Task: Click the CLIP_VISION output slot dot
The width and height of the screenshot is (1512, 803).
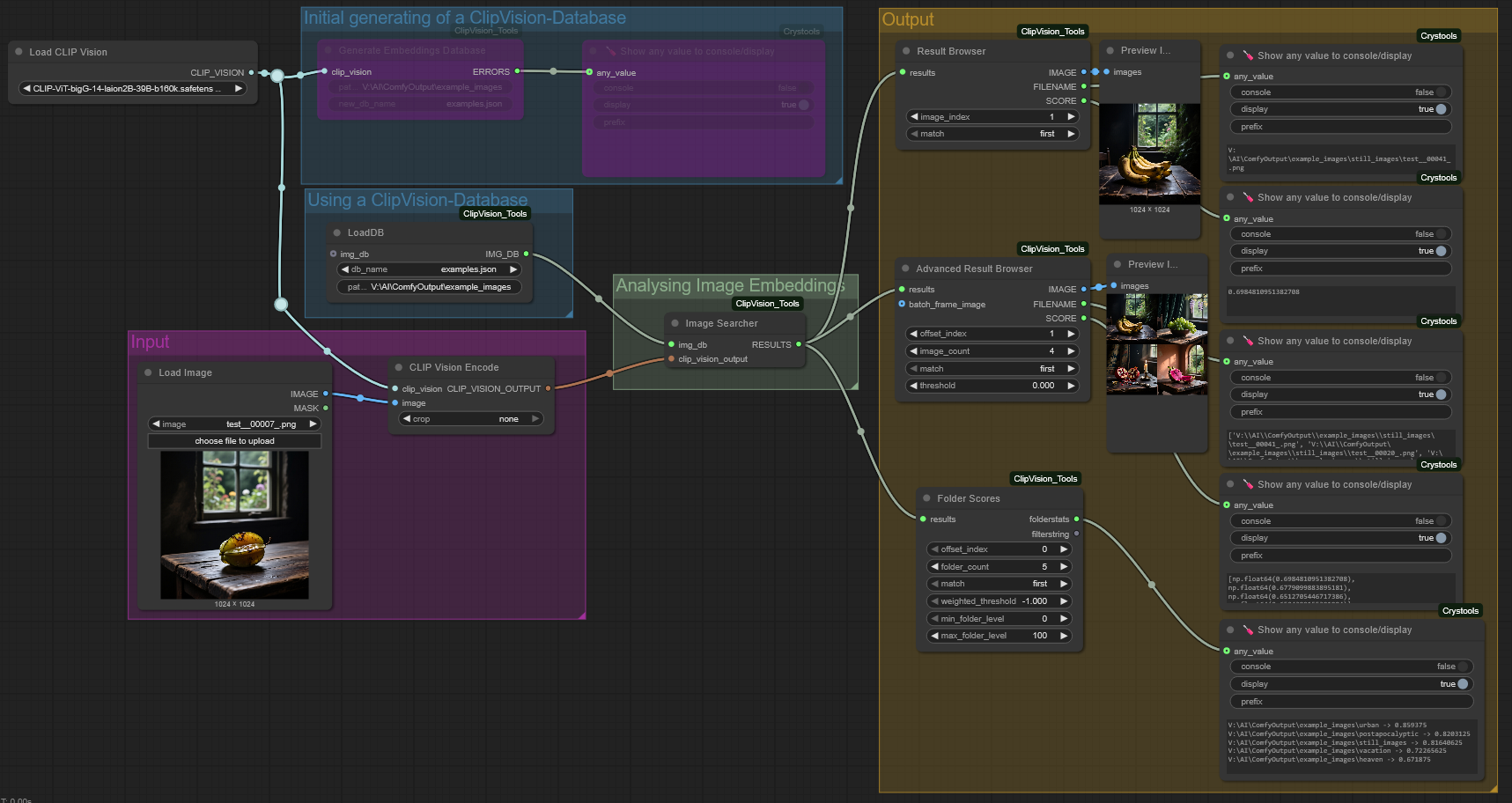Action: (252, 72)
